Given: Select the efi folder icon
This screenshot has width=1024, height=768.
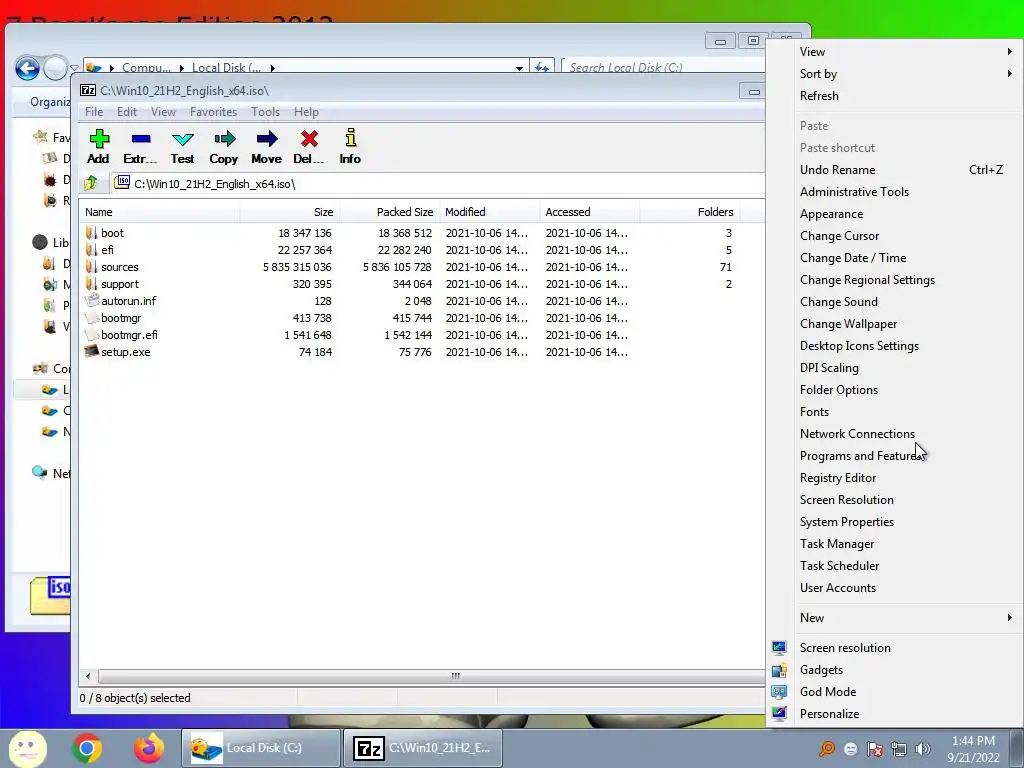Looking at the screenshot, I should pos(91,249).
